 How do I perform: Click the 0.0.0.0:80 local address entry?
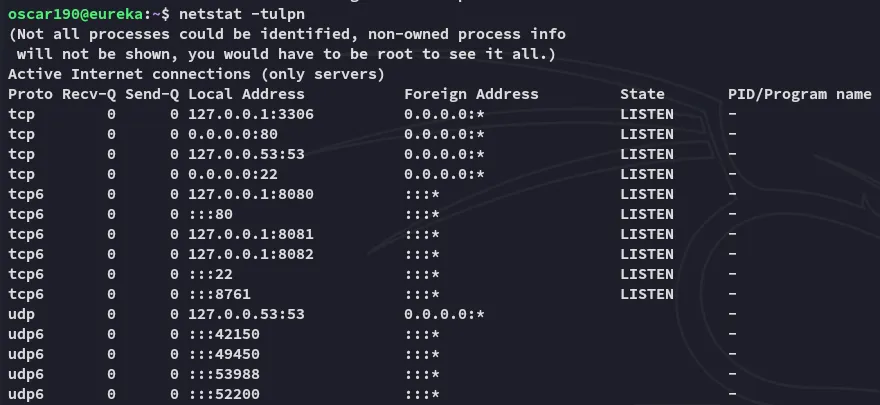point(233,134)
